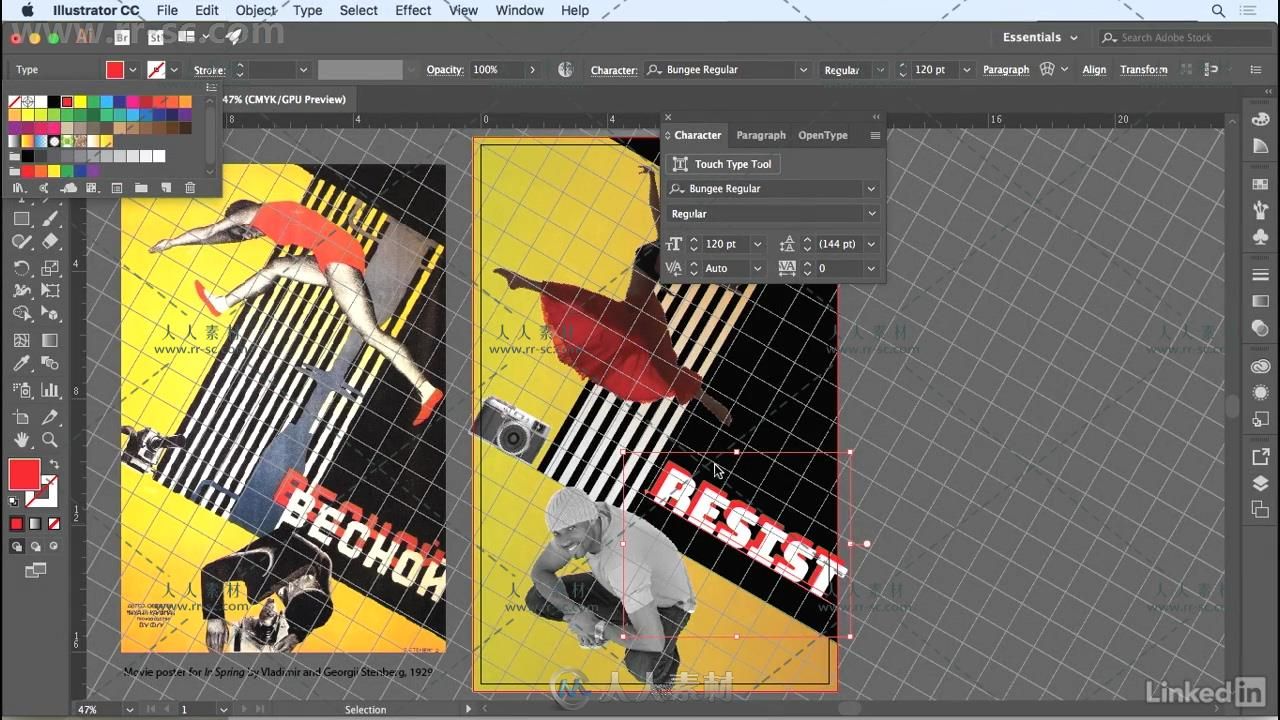Open tracking value dropdown
The height and width of the screenshot is (720, 1280).
pos(871,269)
